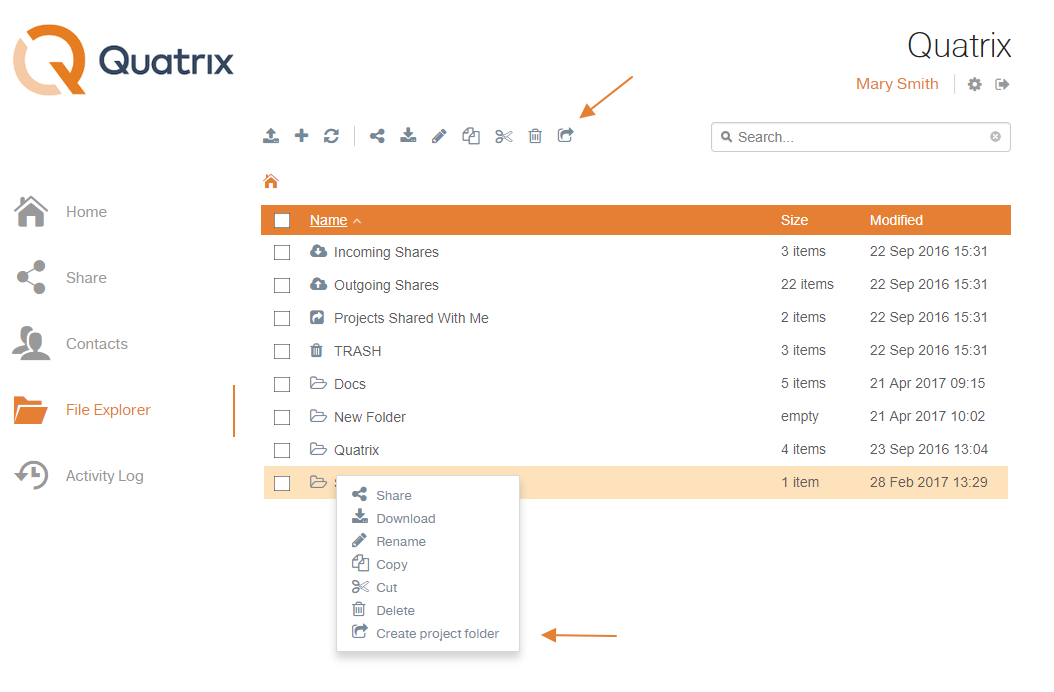Screen dimensions: 1054x692
Task: Check the Quatrix folder row checkbox
Action: pyautogui.click(x=282, y=450)
